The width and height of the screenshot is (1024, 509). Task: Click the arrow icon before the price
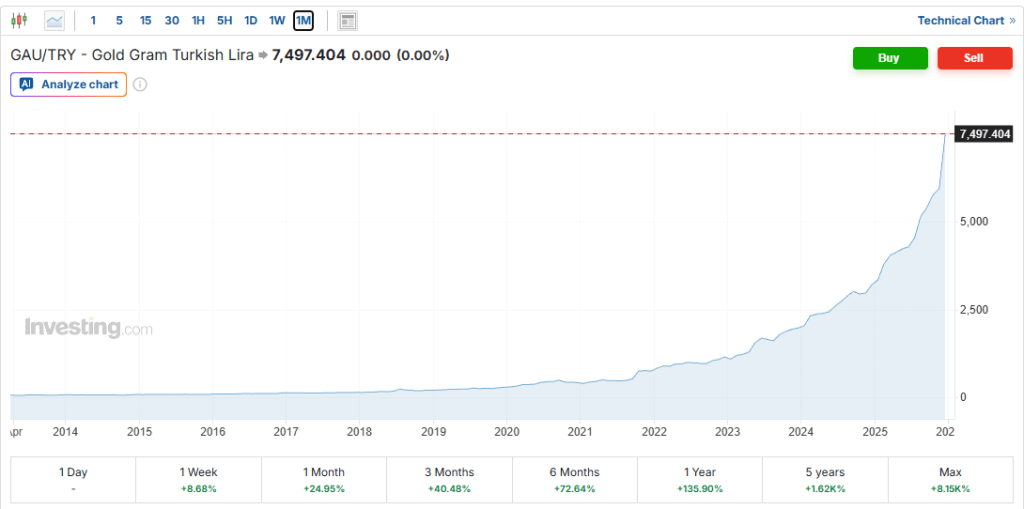[263, 55]
